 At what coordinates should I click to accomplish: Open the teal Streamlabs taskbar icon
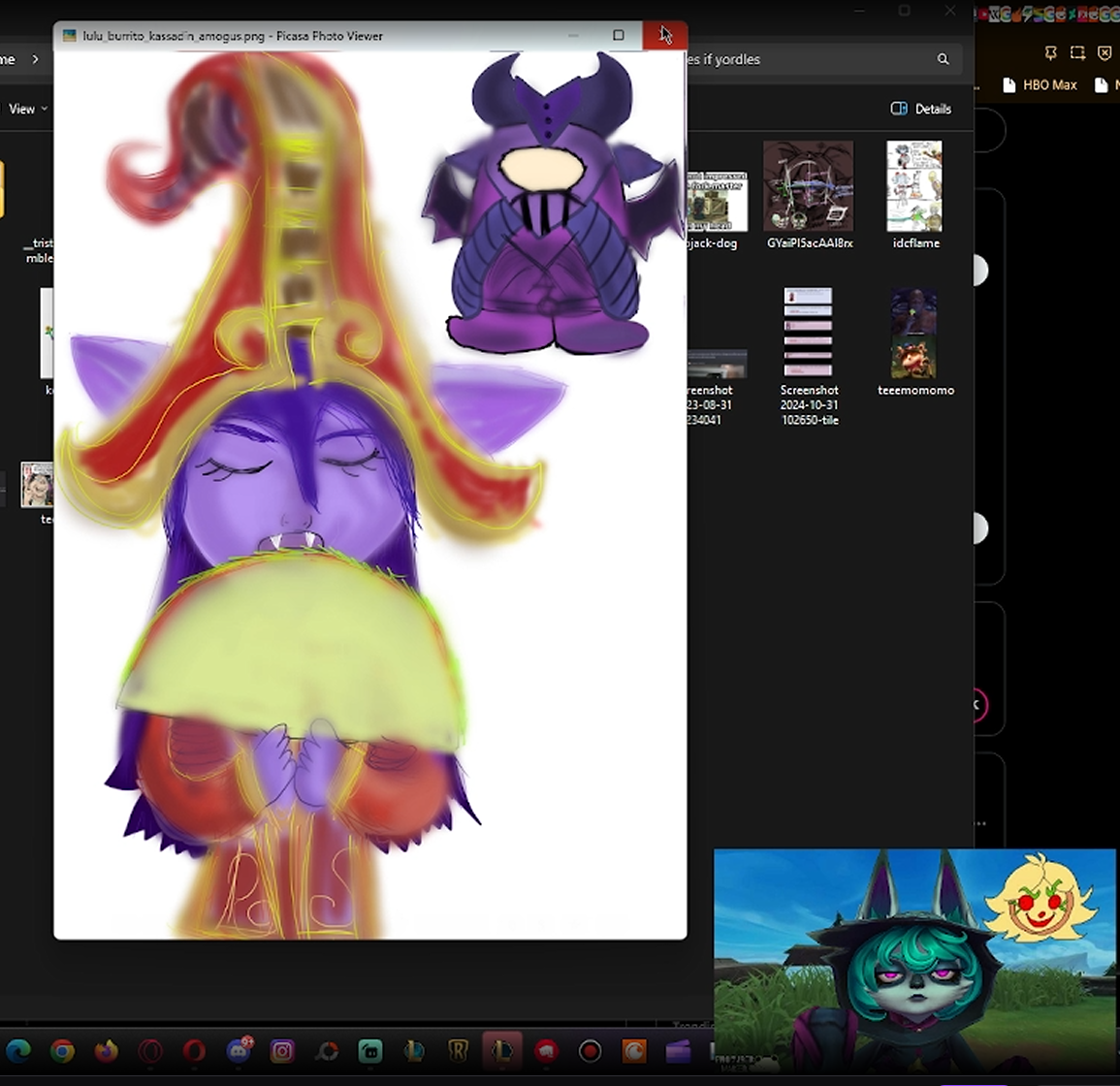click(370, 1051)
